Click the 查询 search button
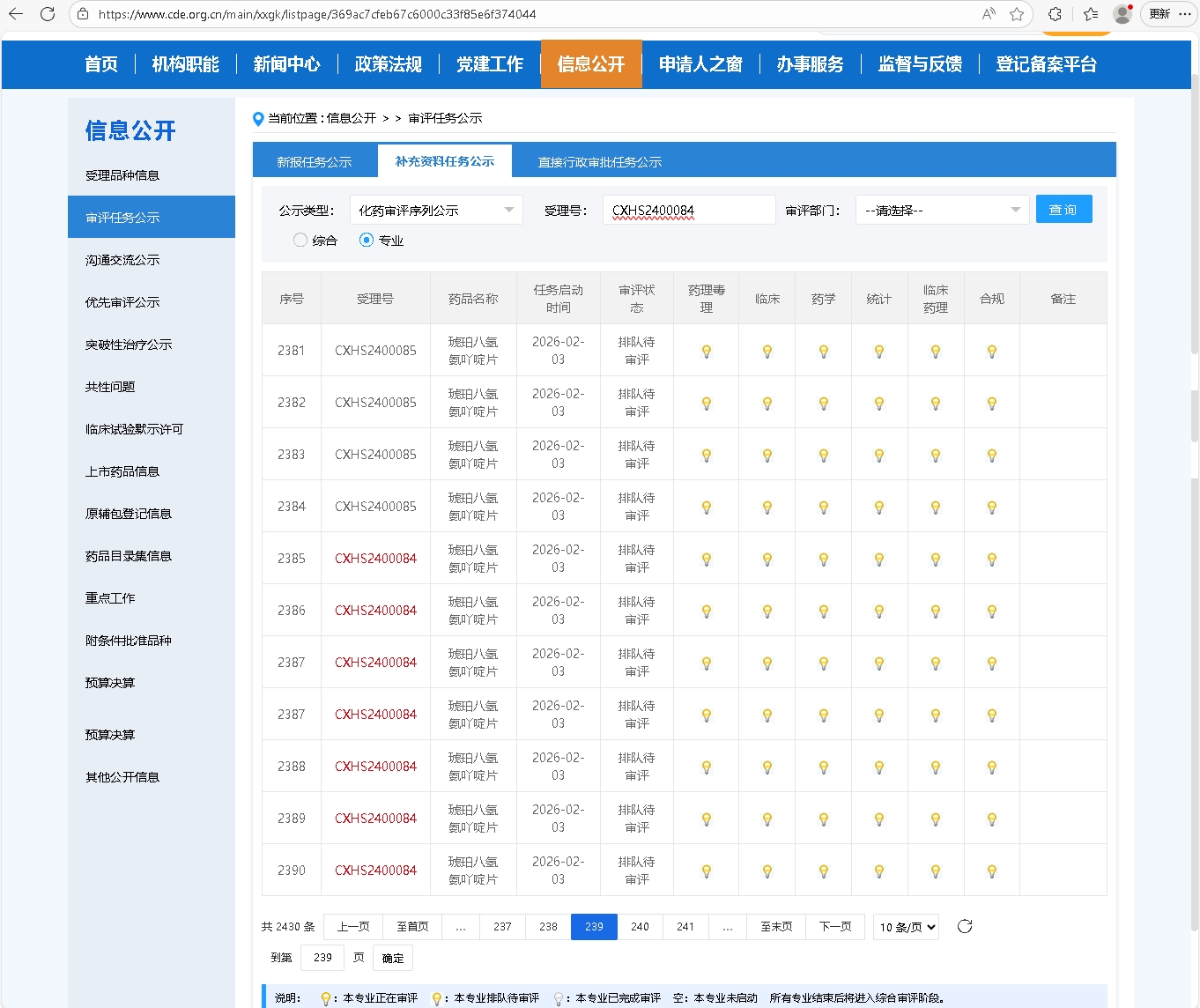The height and width of the screenshot is (1008, 1200). tap(1063, 210)
